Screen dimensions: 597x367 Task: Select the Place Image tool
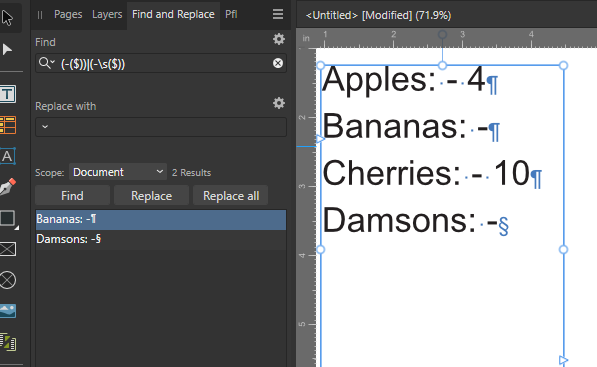click(8, 311)
